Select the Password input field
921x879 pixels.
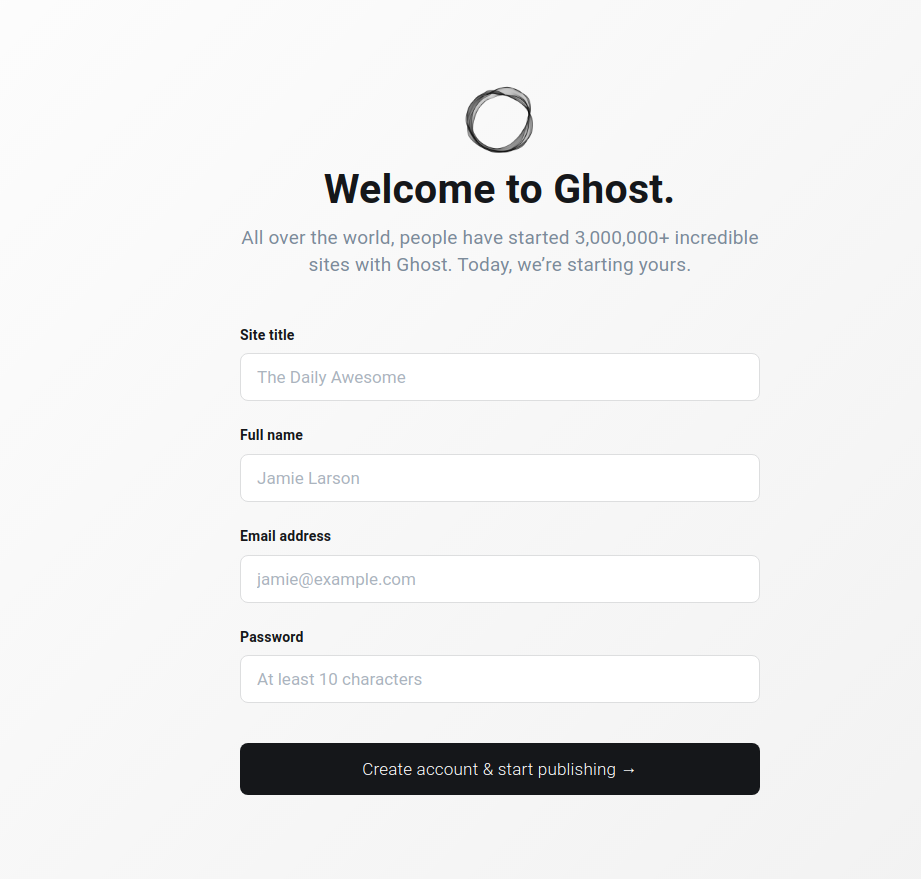[x=500, y=679]
